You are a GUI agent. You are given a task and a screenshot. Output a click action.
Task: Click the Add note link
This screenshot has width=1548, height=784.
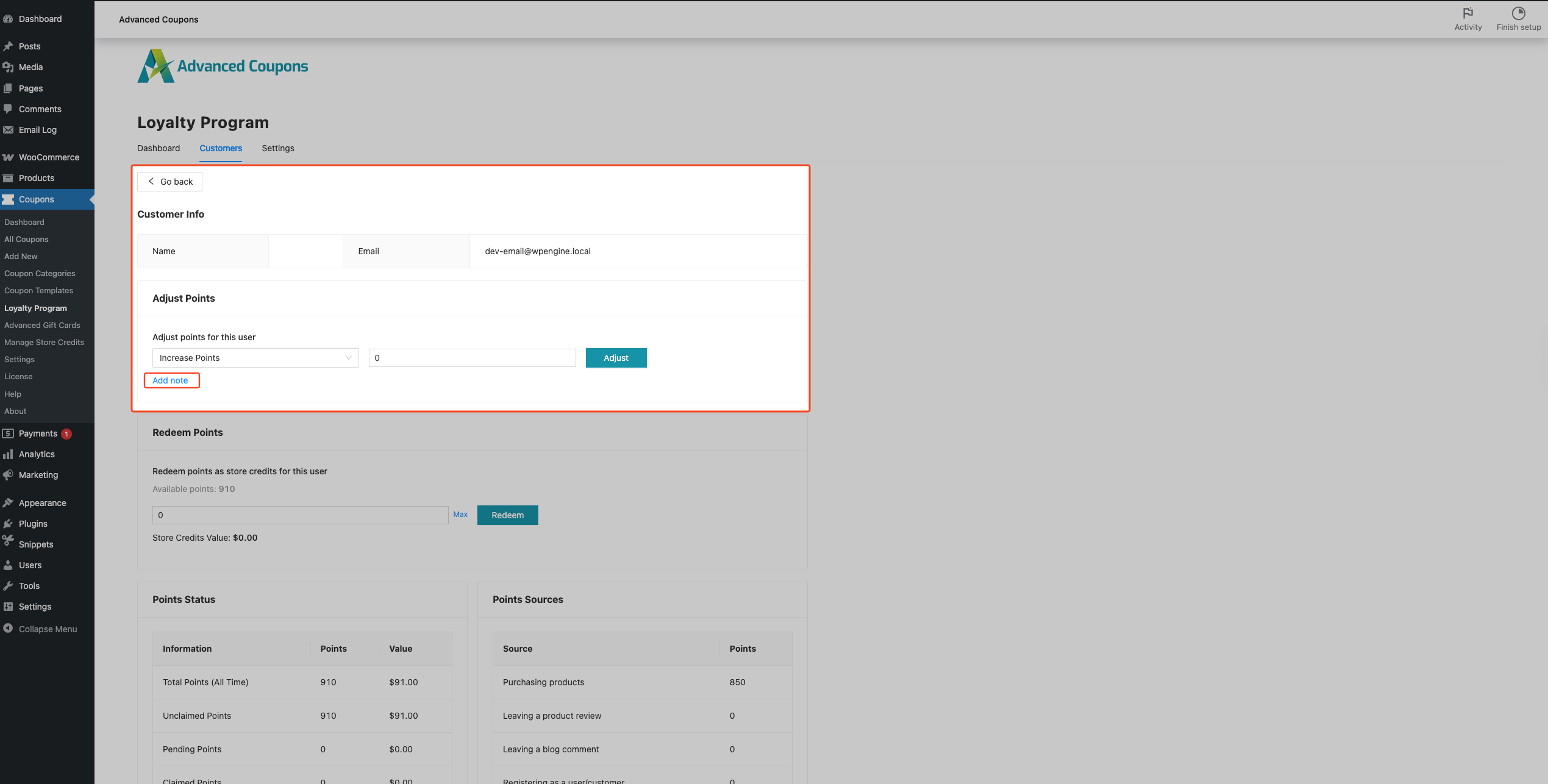pos(170,380)
